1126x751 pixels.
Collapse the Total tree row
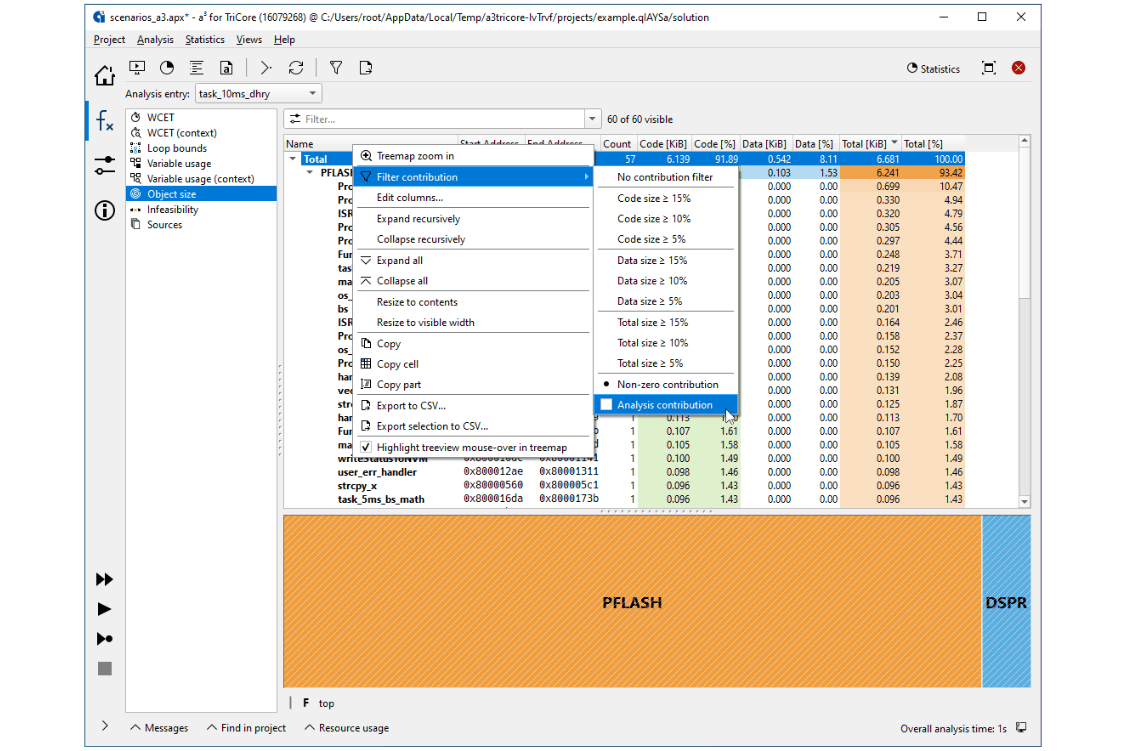point(293,159)
